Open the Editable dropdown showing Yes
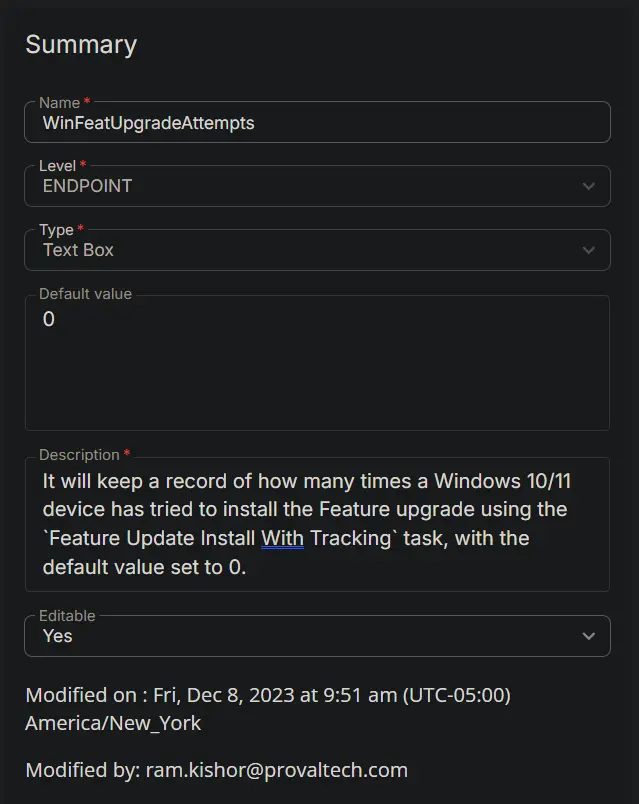Screen dimensions: 639x804 [317, 636]
